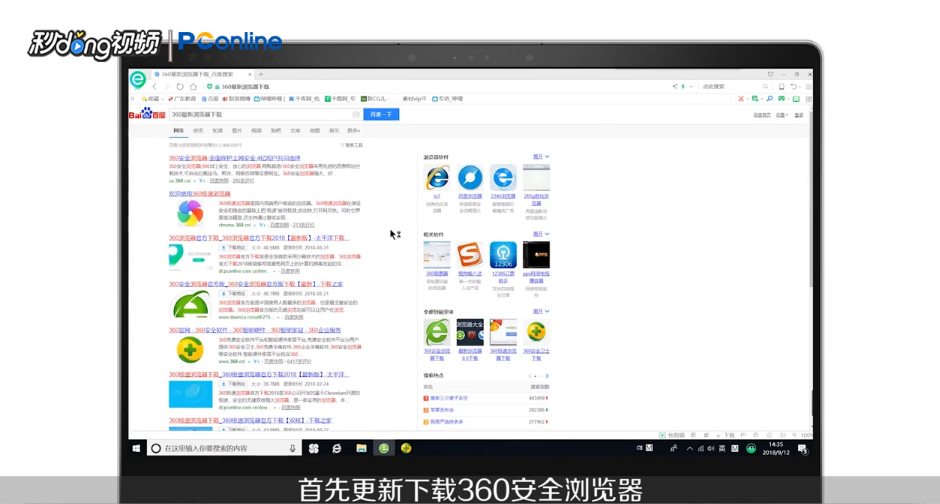
Task: Reload the page with the refresh icon
Action: (x=180, y=86)
